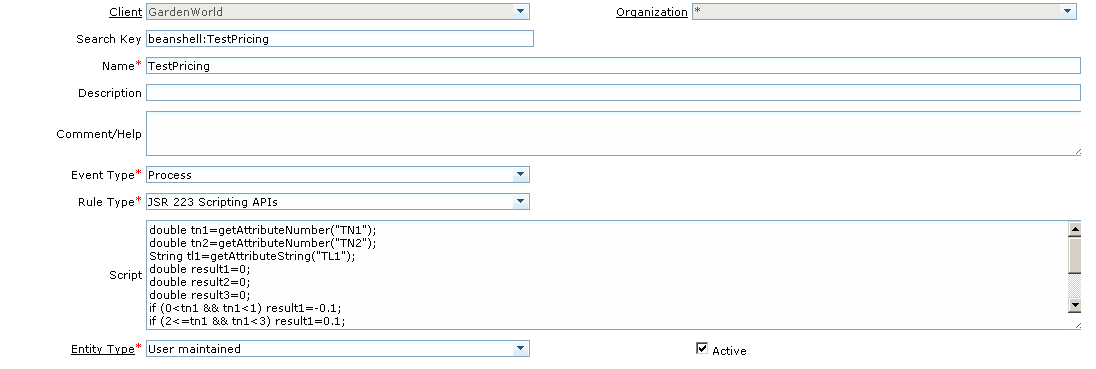Image resolution: width=1096 pixels, height=369 pixels.
Task: Click the Script scrollbar down arrow
Action: [x=1075, y=305]
